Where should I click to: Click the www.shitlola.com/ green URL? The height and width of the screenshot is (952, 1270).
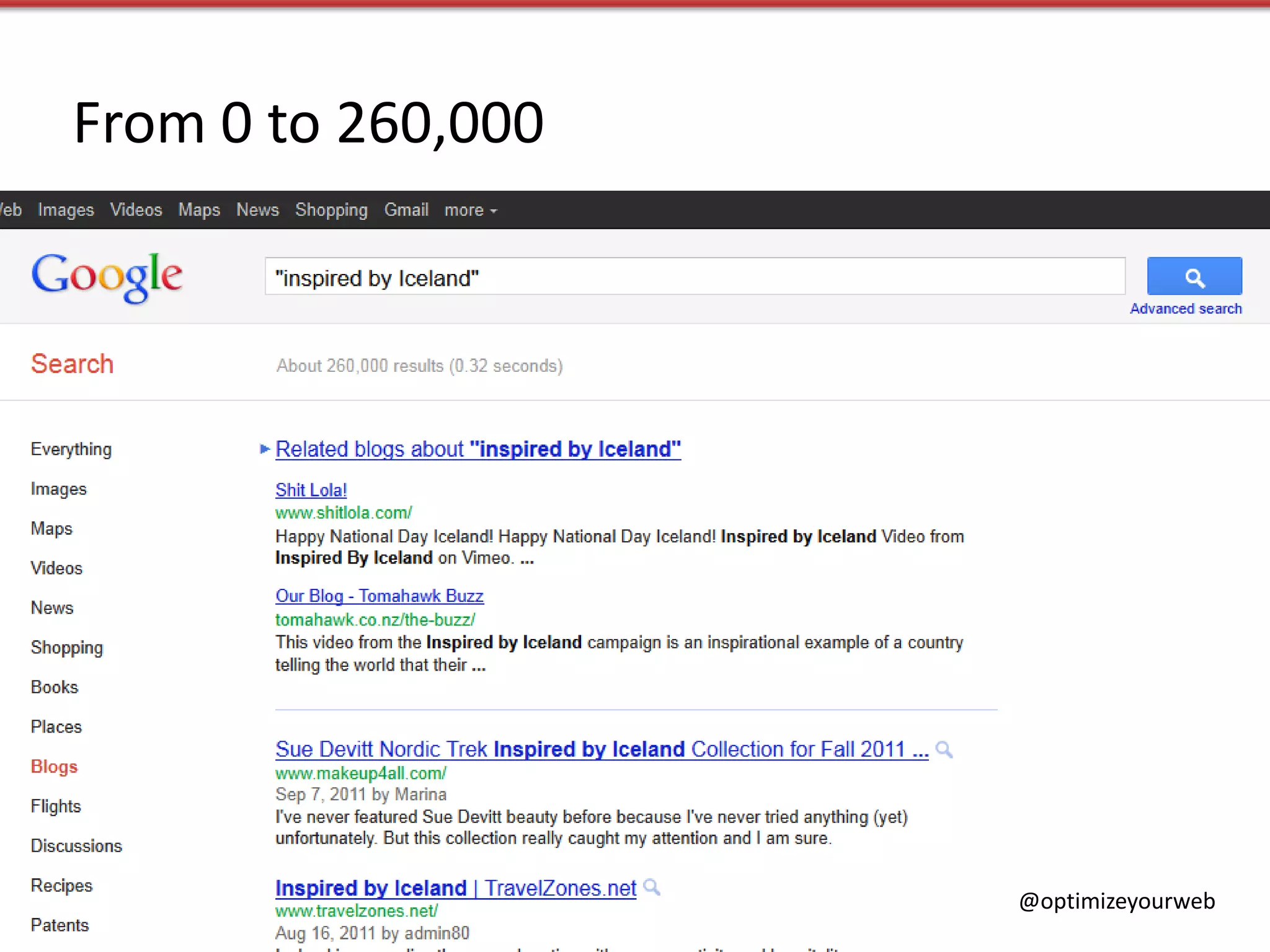[344, 513]
